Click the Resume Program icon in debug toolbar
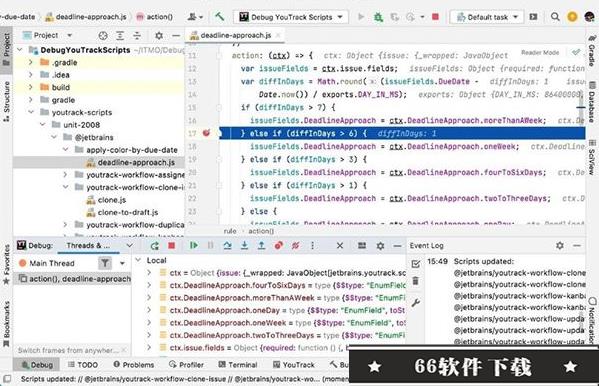Screen dimensions: 599x386 (194, 245)
